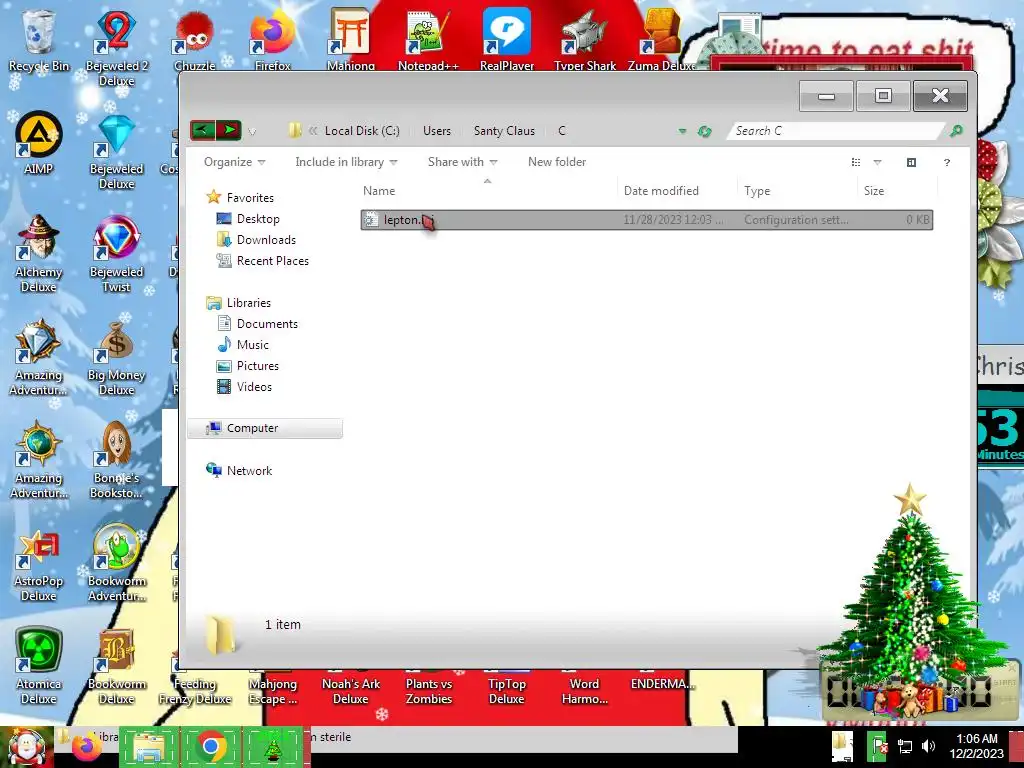Toggle the preview pane button
This screenshot has height=768, width=1024.
tap(912, 162)
